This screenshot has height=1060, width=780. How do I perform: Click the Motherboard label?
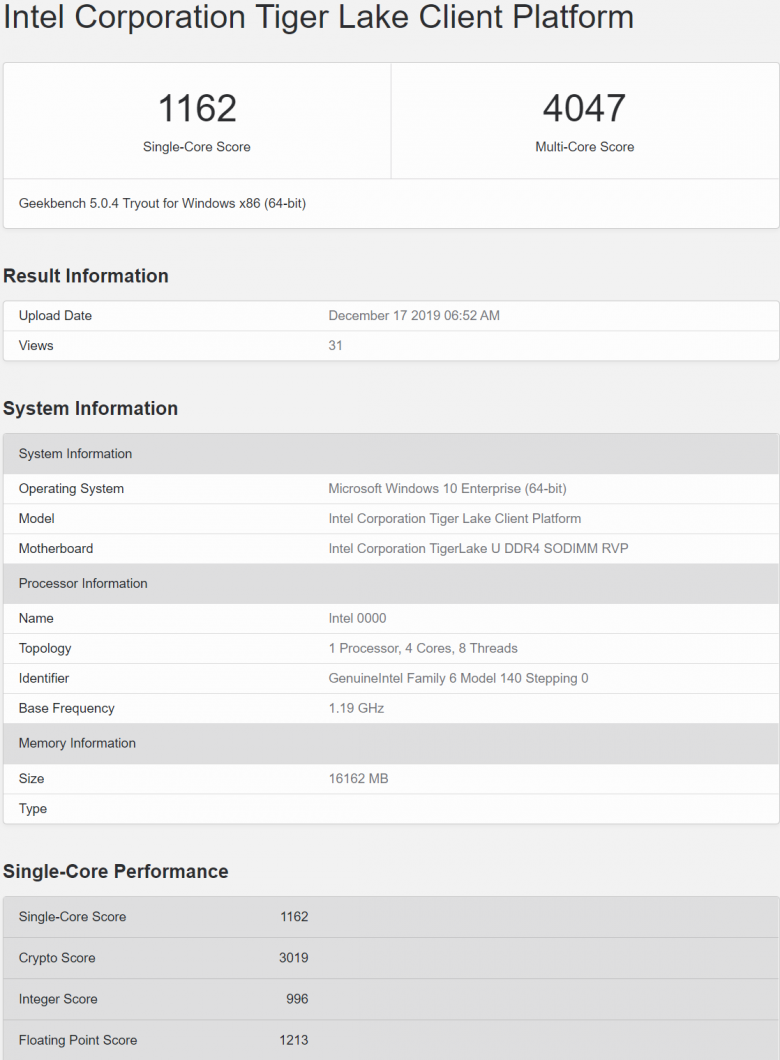tap(56, 548)
